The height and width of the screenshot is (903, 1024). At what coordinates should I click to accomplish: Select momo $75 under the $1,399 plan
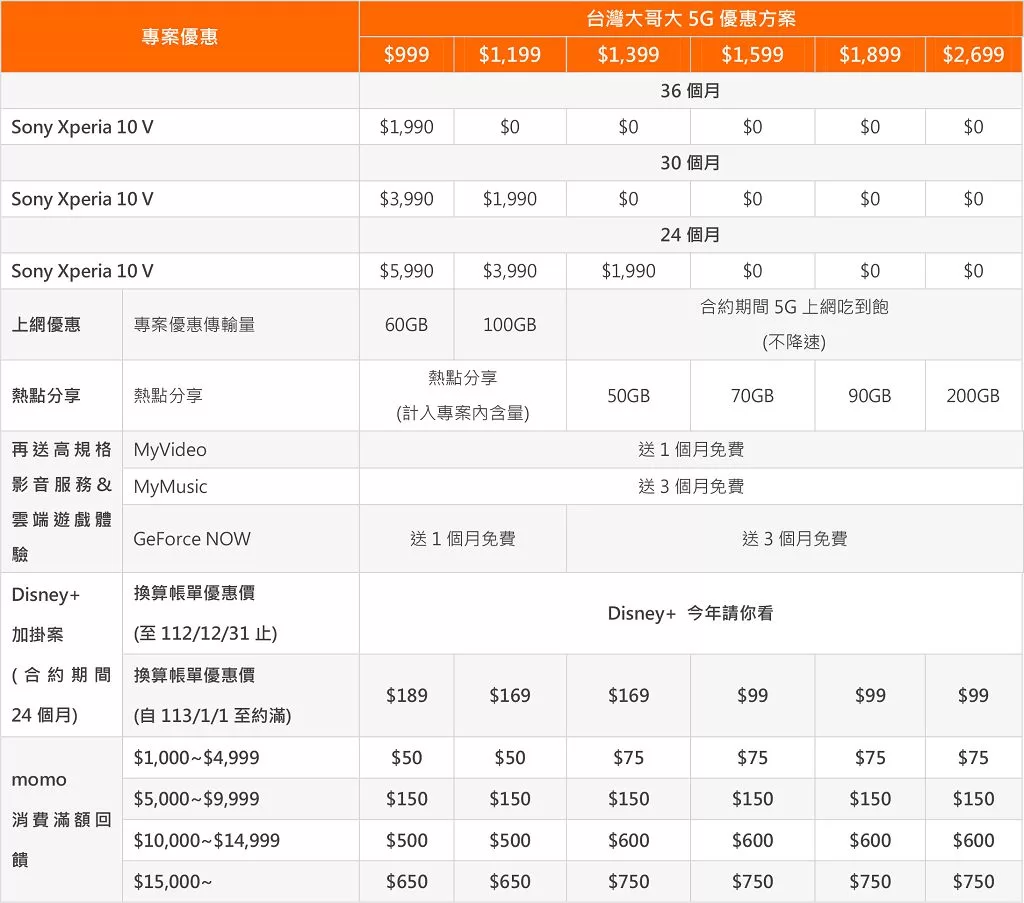[628, 757]
